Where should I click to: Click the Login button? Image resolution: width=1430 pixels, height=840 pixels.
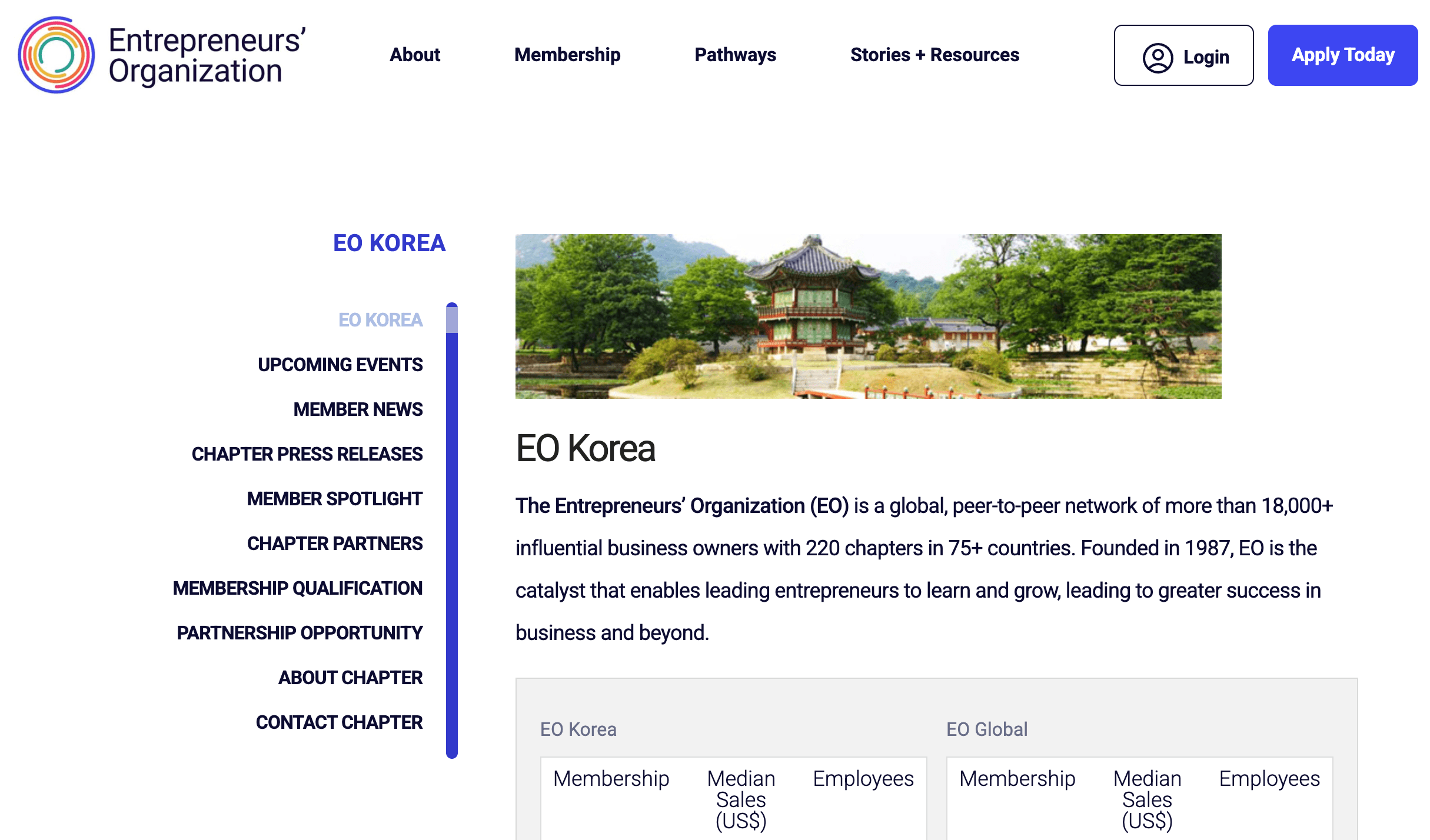tap(1184, 55)
